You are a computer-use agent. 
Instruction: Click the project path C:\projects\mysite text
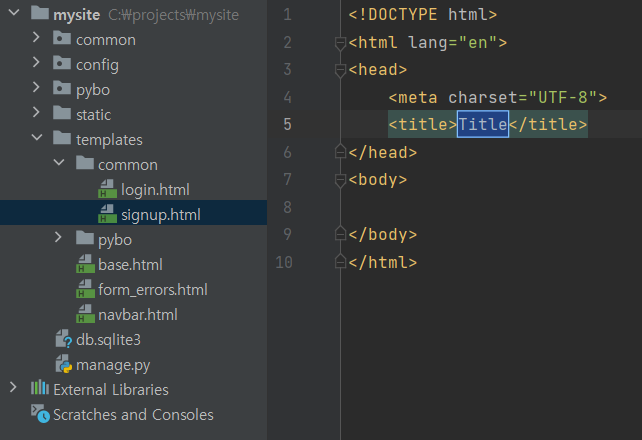tap(174, 15)
